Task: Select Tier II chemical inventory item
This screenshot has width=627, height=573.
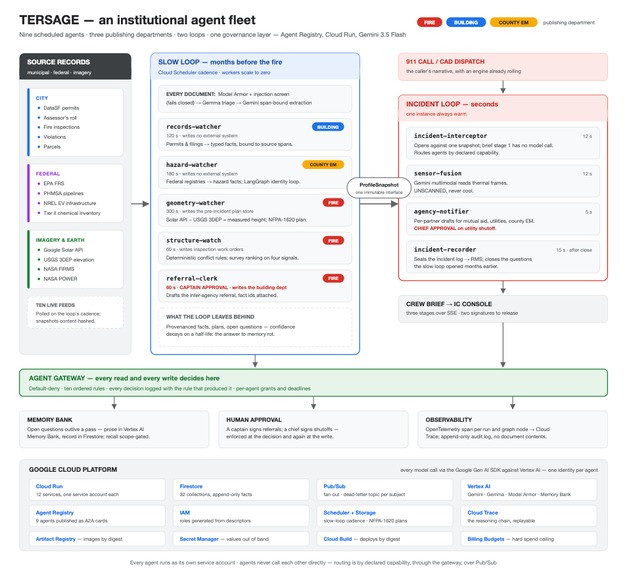Action: pyautogui.click(x=72, y=213)
